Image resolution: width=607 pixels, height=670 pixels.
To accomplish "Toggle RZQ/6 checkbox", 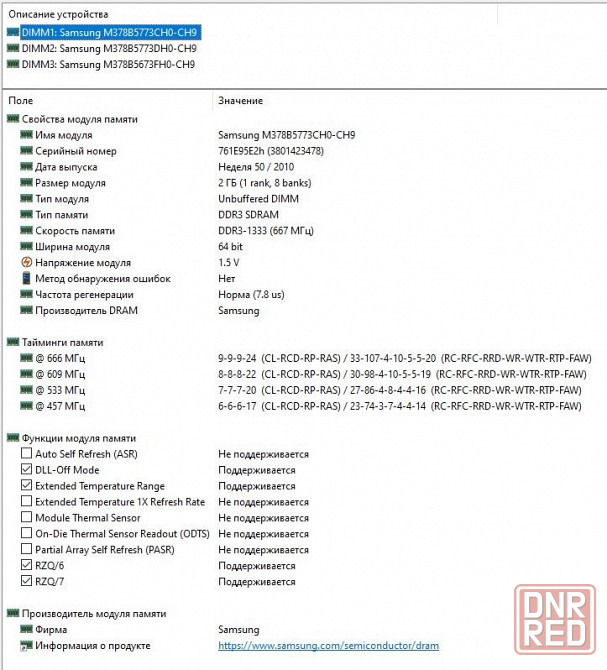I will pyautogui.click(x=26, y=565).
